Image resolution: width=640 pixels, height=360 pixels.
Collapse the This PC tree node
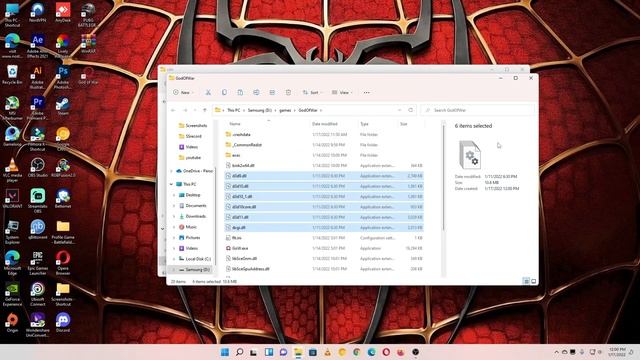coord(171,184)
